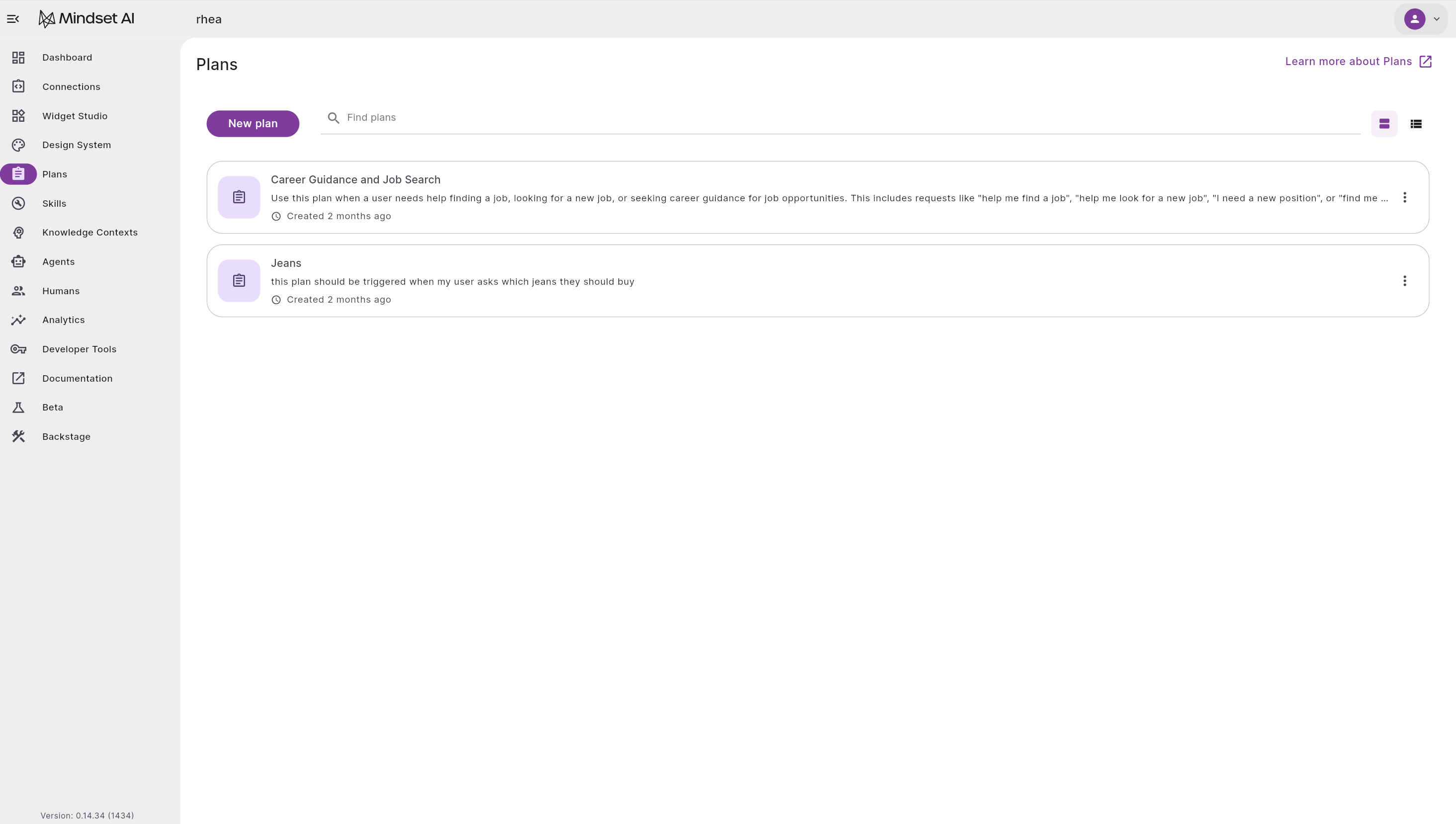Click the rhea workspace name
1456x824 pixels.
tap(209, 19)
